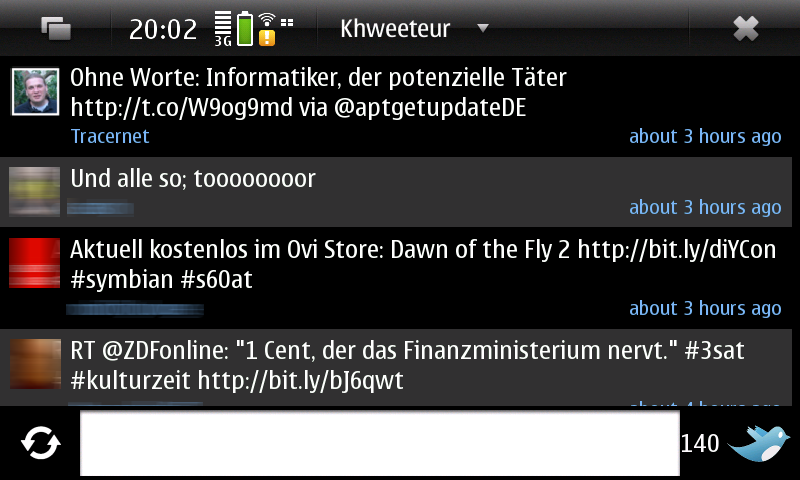Tap the Wi-Fi warning connectivity icon
Viewport: 800px width, 480px height.
point(267,29)
